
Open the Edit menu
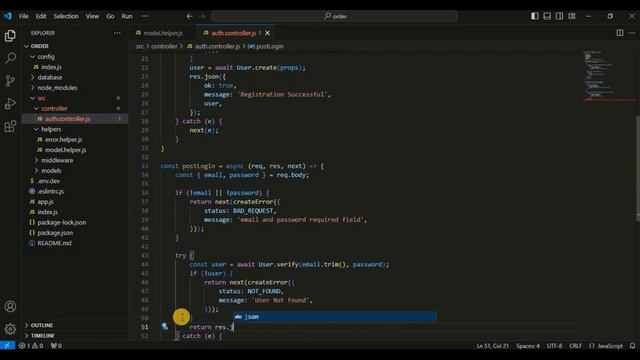41,16
